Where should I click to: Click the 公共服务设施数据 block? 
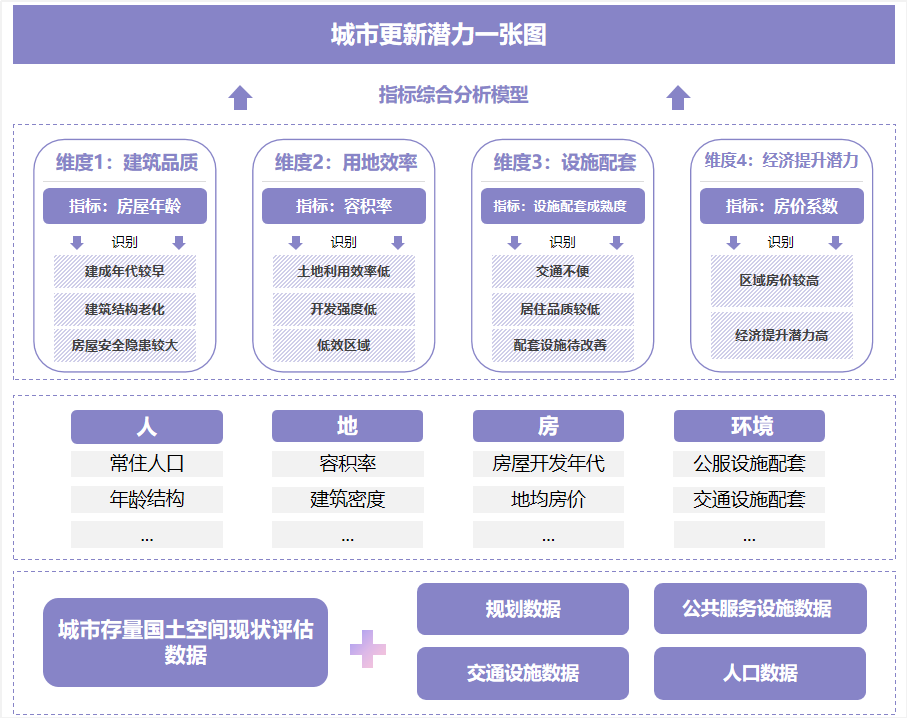(x=759, y=609)
